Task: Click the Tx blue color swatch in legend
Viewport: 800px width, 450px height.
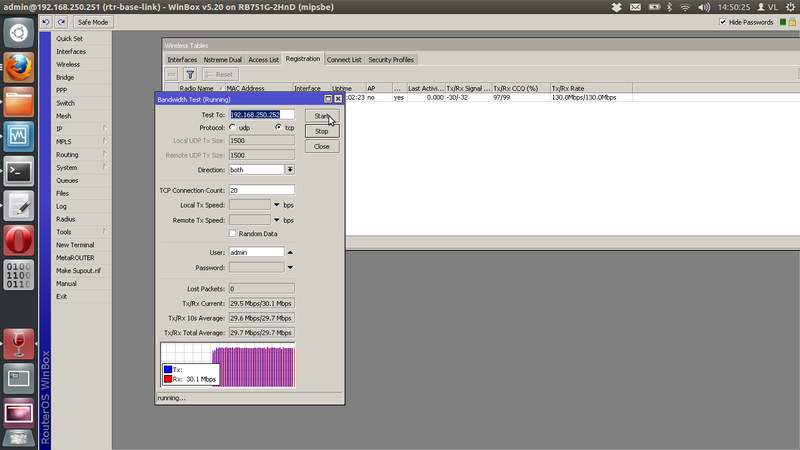Action: (x=167, y=369)
